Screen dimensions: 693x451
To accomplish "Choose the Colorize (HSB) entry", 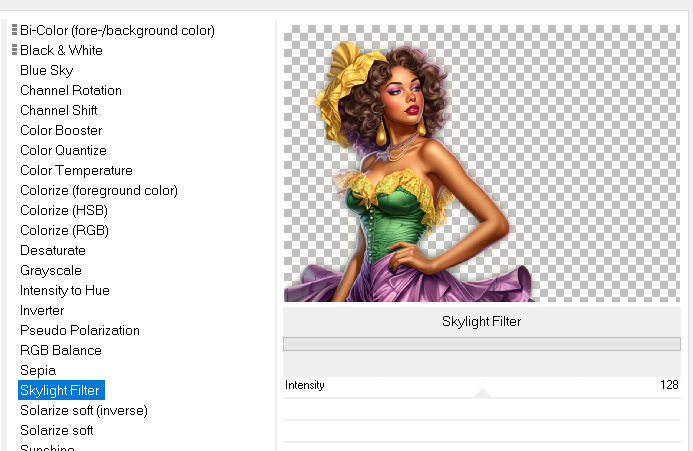I will point(63,210).
